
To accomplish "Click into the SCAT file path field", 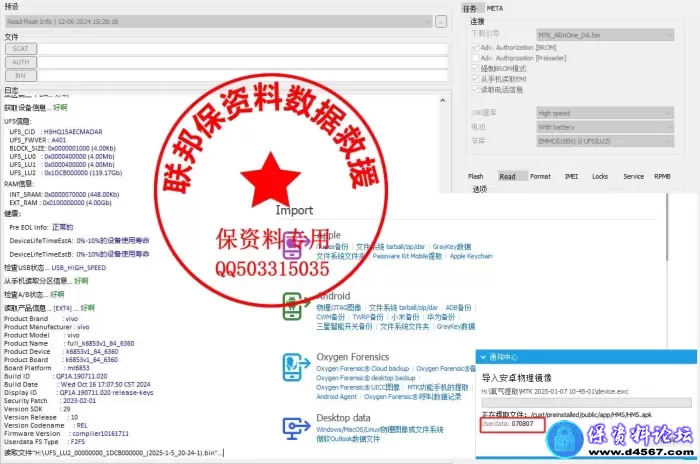I will click(x=243, y=49).
